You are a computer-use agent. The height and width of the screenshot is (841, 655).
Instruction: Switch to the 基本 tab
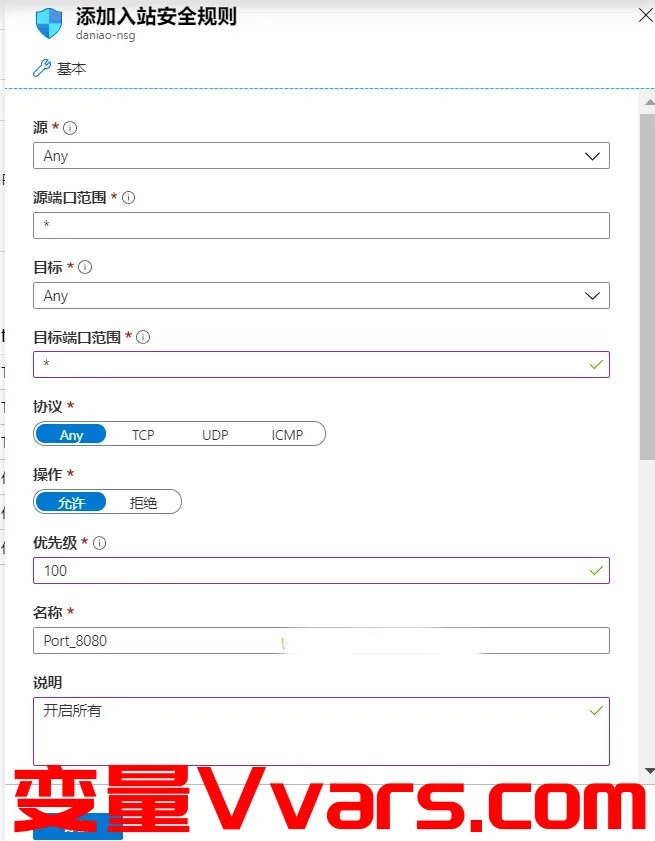(71, 69)
